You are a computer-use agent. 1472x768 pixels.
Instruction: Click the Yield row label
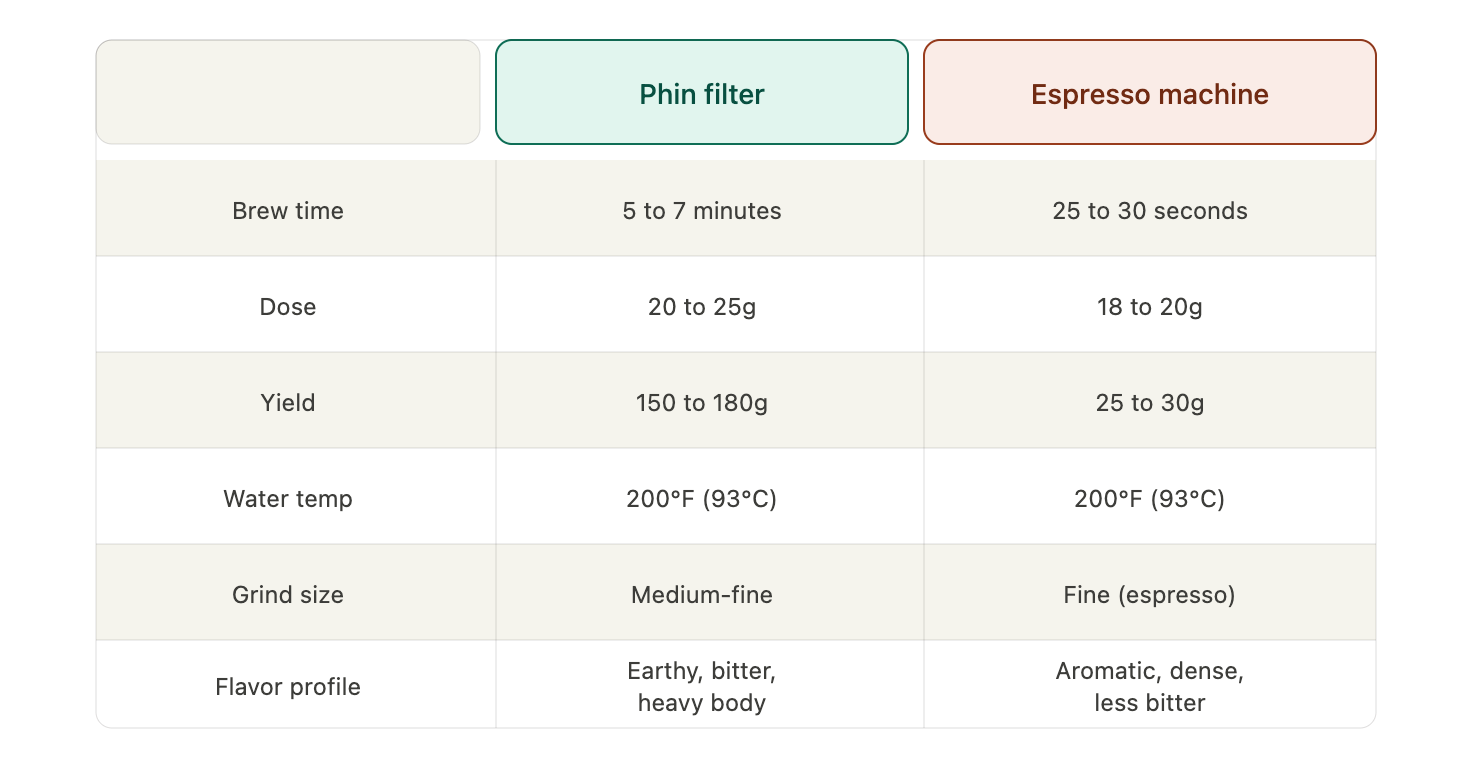point(288,402)
